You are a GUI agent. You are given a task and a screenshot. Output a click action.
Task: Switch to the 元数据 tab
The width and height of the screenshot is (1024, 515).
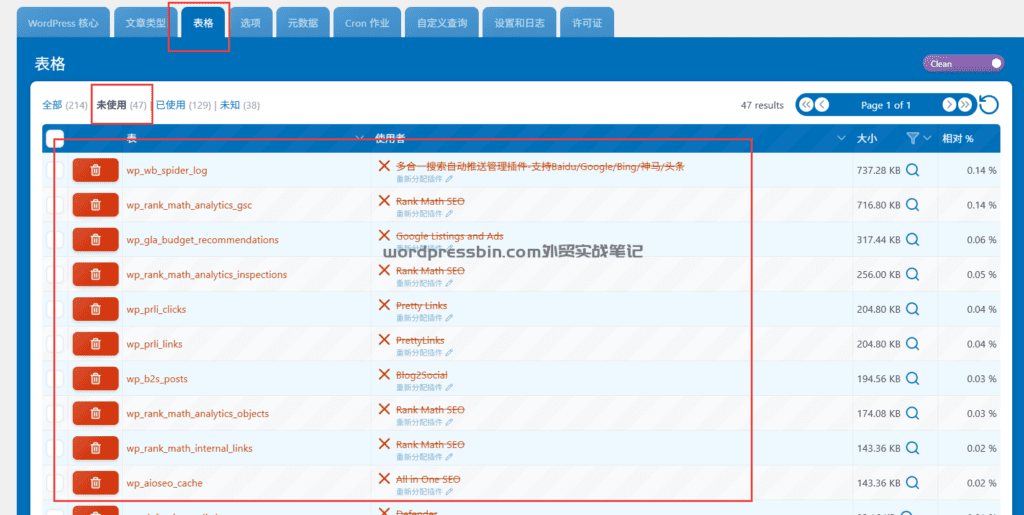point(303,23)
